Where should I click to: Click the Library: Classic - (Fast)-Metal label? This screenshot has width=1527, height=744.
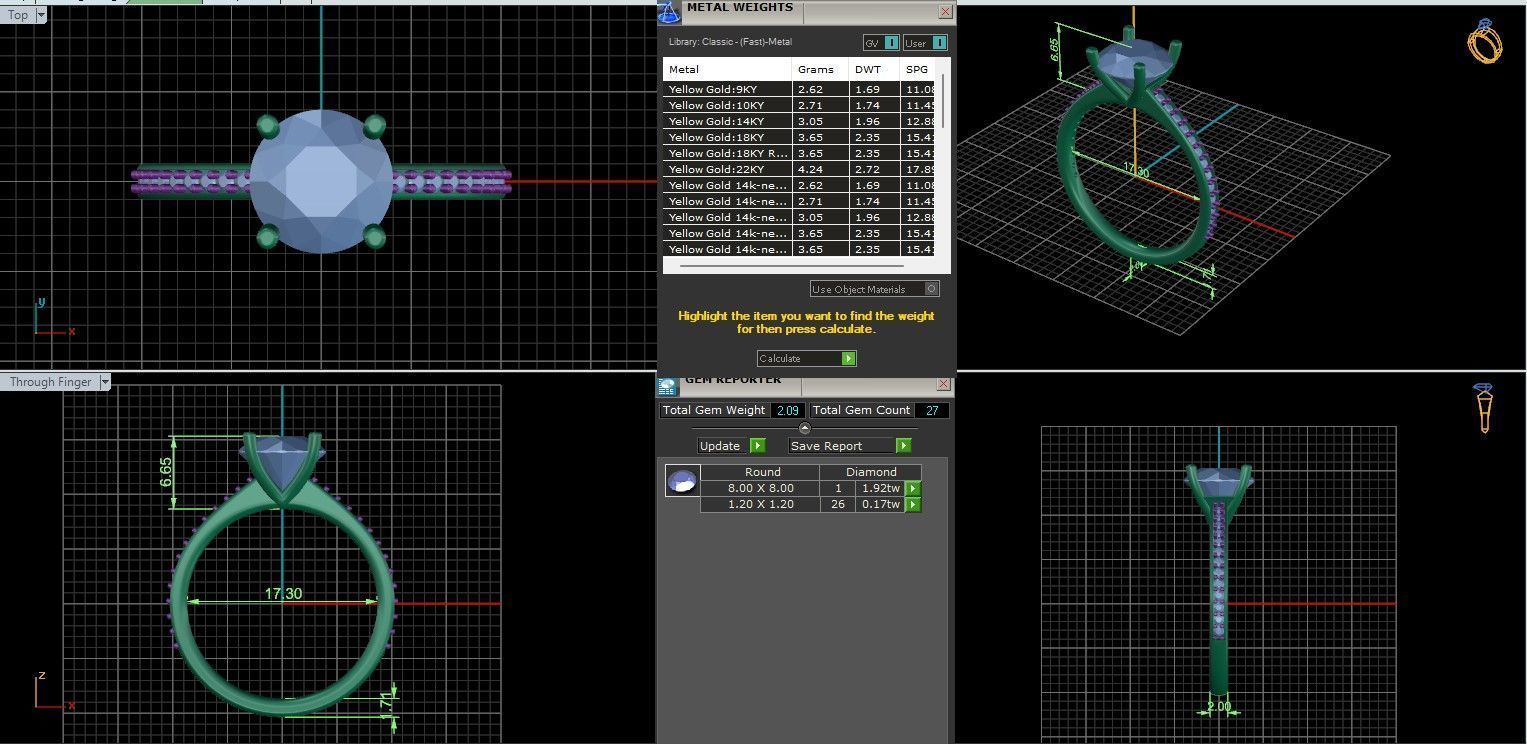[730, 43]
